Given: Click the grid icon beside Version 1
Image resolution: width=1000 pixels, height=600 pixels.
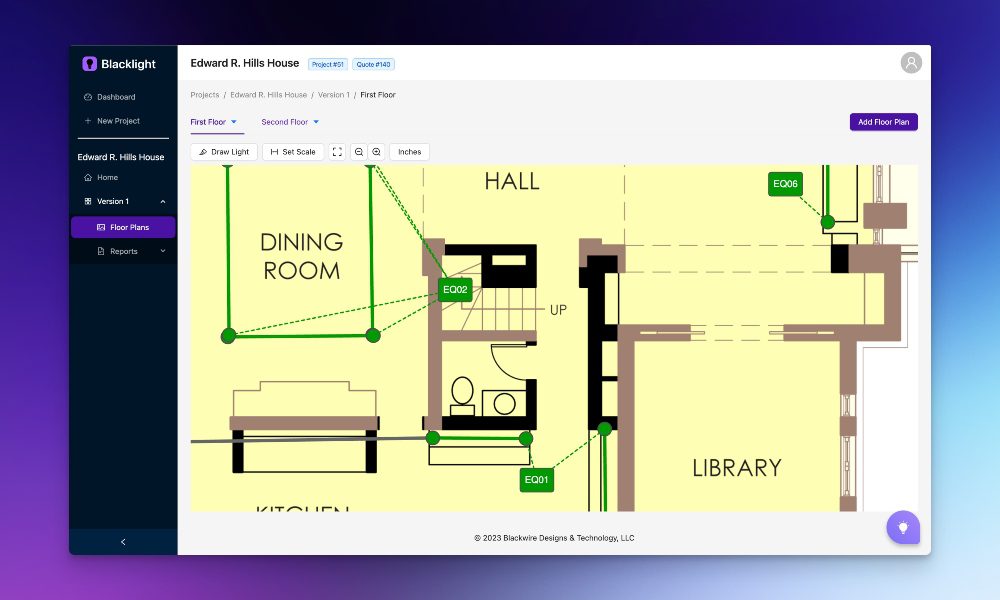Looking at the screenshot, I should (x=88, y=201).
